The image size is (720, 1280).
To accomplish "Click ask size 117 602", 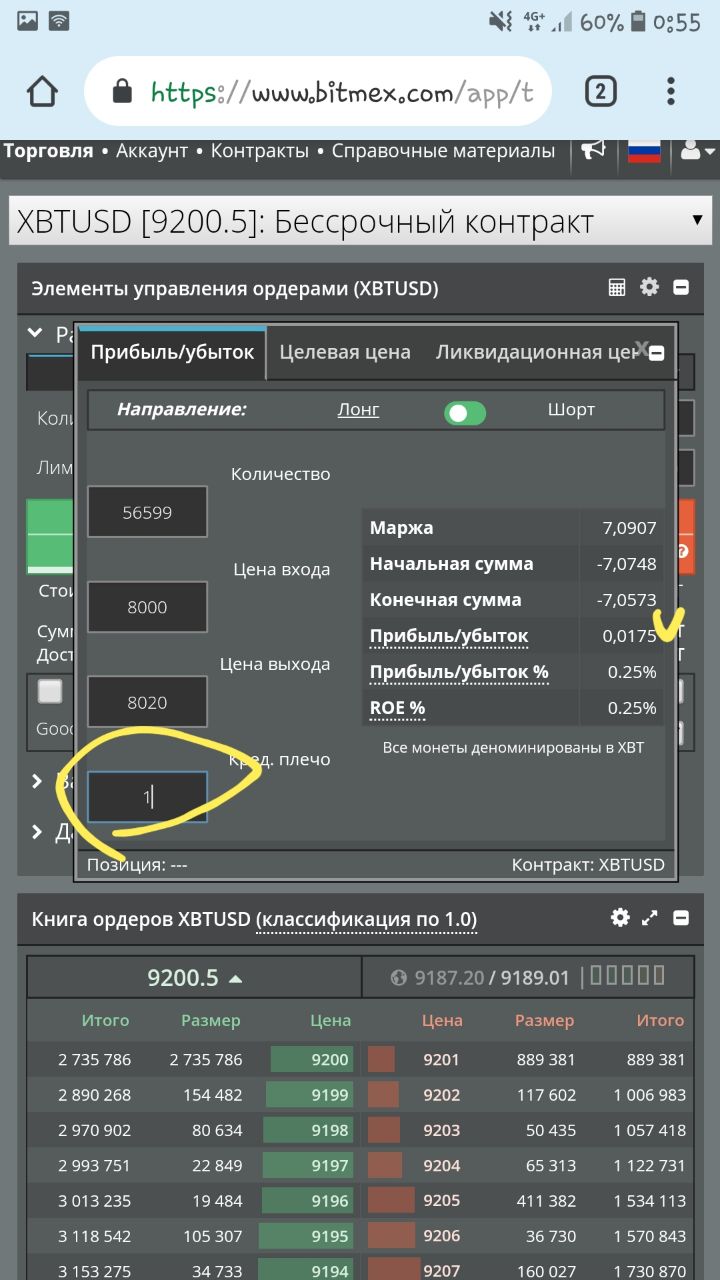I will [x=546, y=1095].
